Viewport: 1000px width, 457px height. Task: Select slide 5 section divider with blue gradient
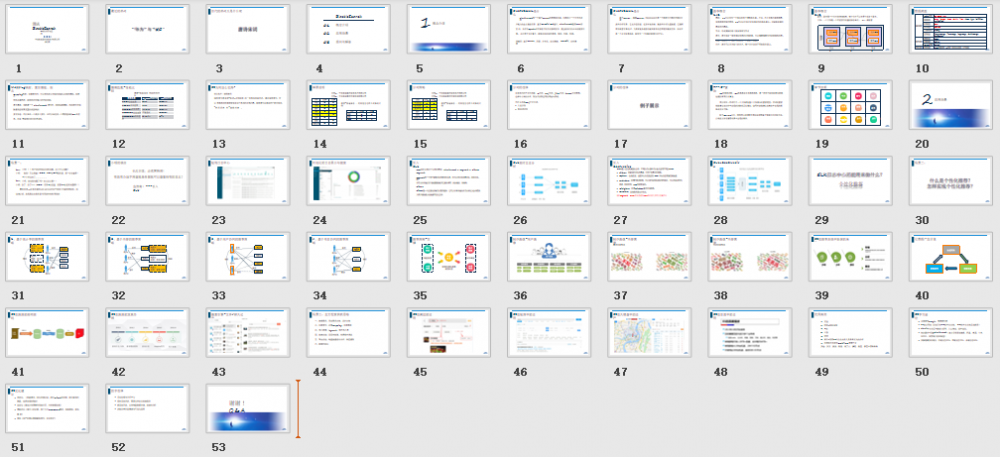(449, 29)
